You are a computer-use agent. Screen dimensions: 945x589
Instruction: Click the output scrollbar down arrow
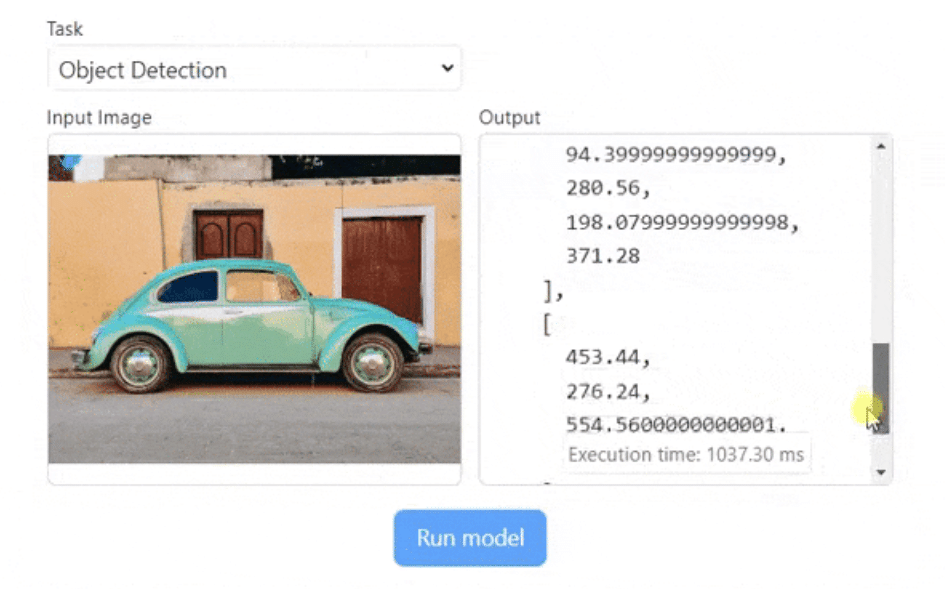[x=881, y=472]
